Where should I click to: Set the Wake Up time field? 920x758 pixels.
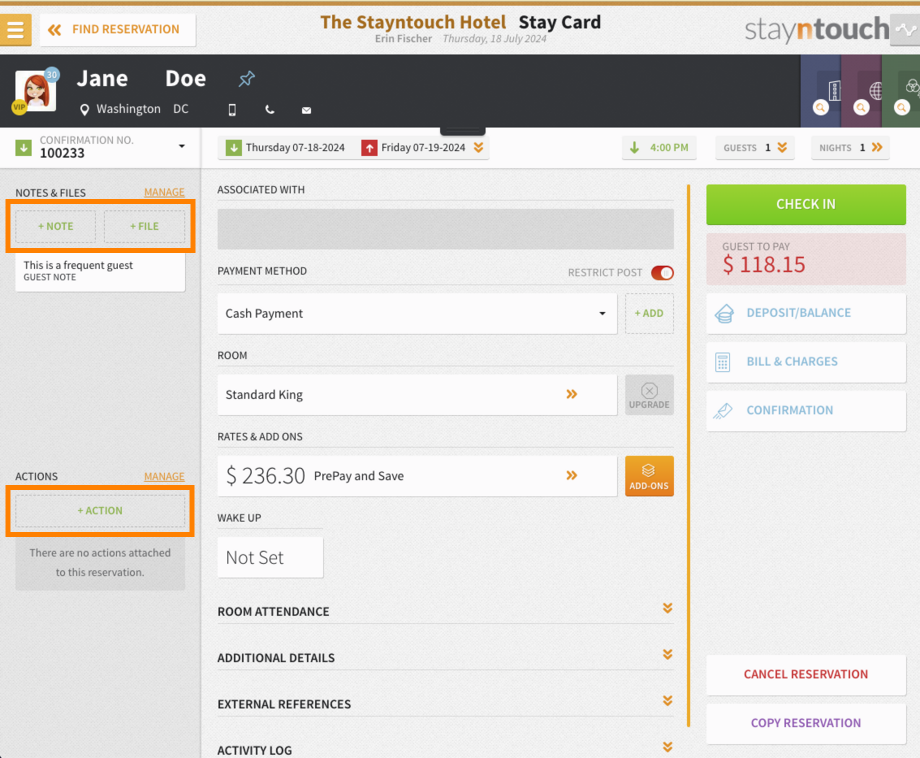point(270,557)
